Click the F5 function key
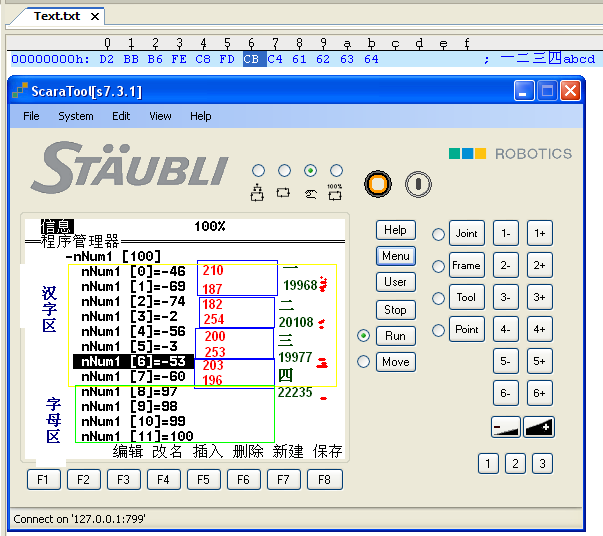 point(203,480)
